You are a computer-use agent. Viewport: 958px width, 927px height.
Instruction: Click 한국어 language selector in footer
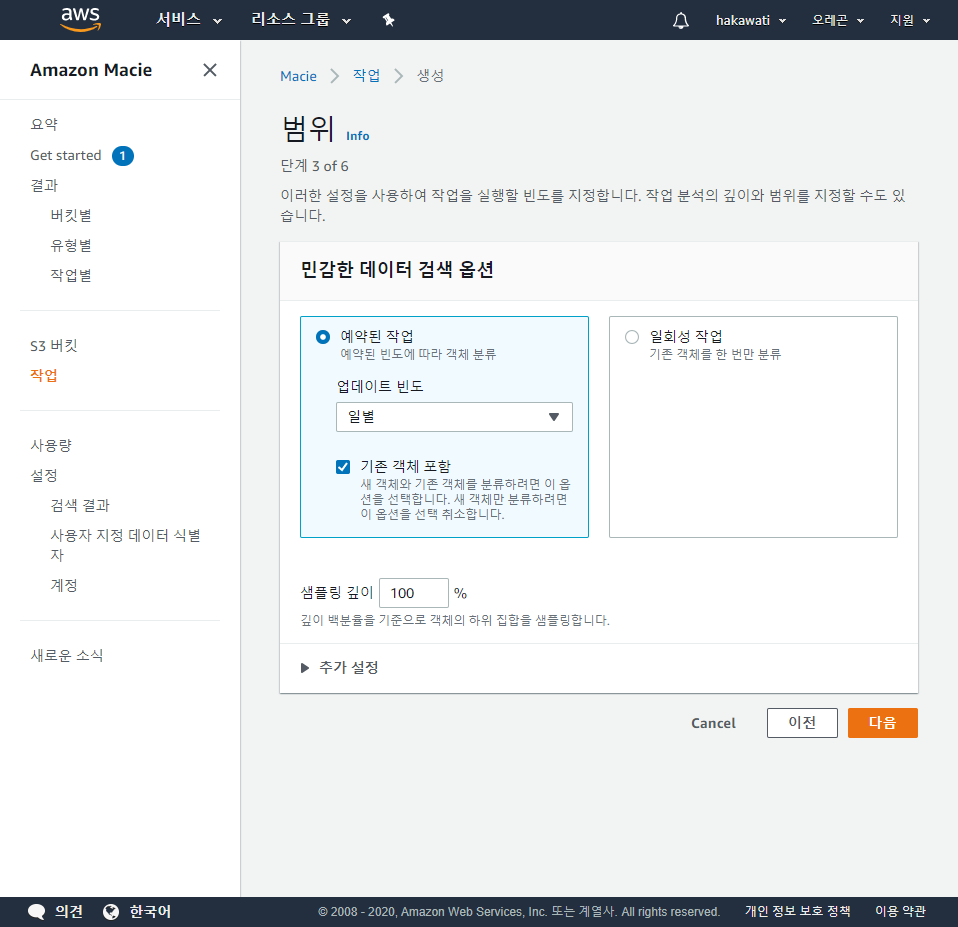click(150, 912)
